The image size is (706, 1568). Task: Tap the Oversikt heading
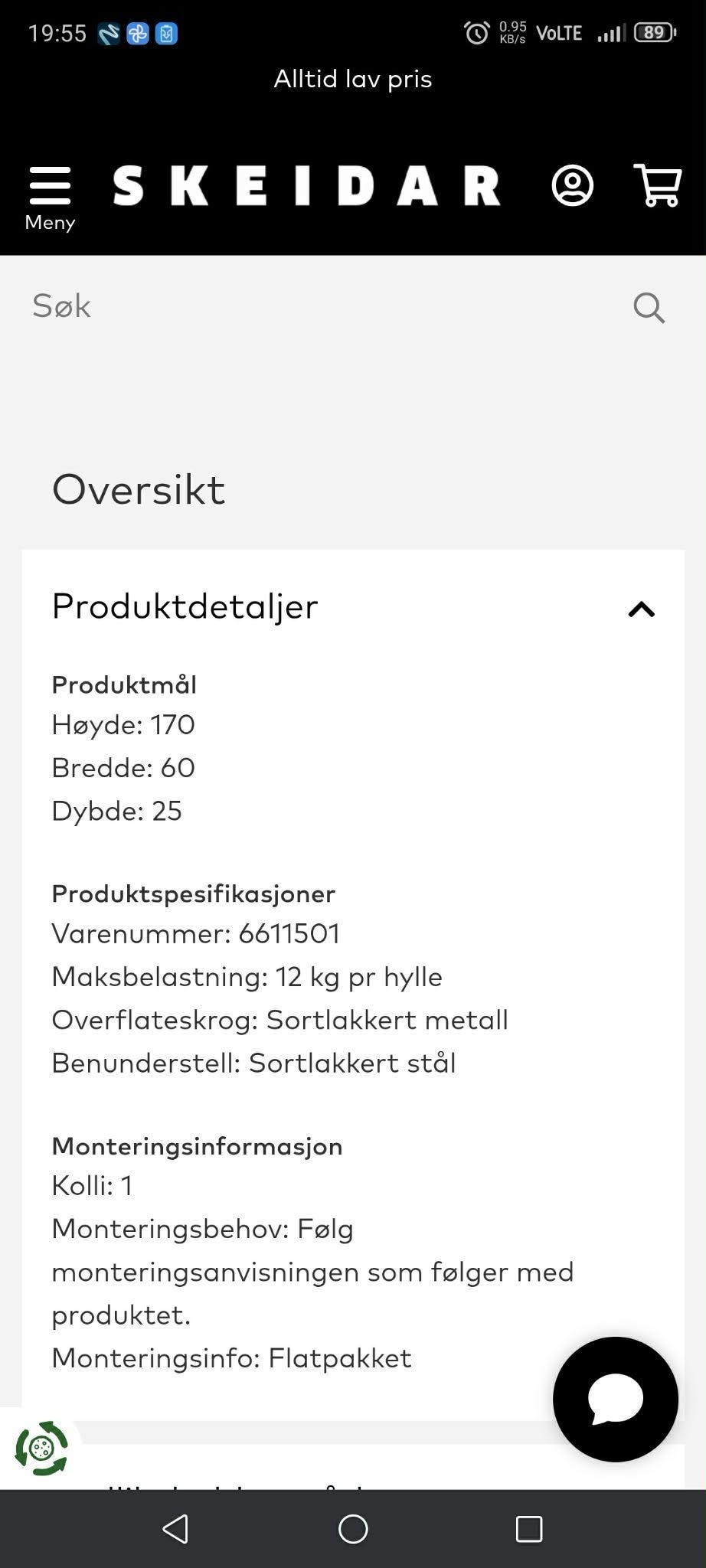[x=139, y=489]
